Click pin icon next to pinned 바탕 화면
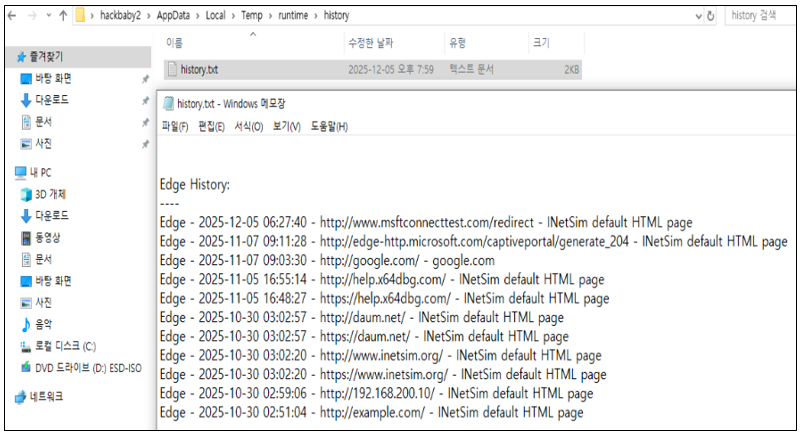Screen dimensions: 805x437 pos(145,79)
